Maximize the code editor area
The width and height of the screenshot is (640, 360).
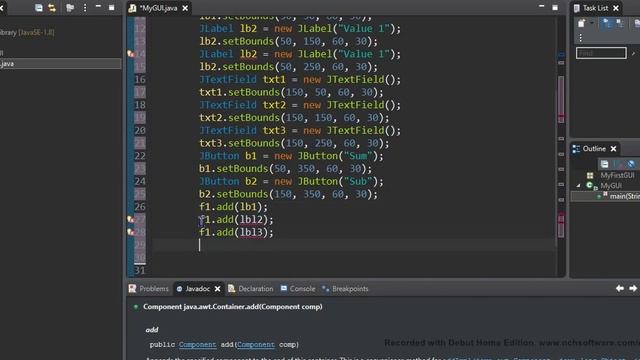click(555, 7)
